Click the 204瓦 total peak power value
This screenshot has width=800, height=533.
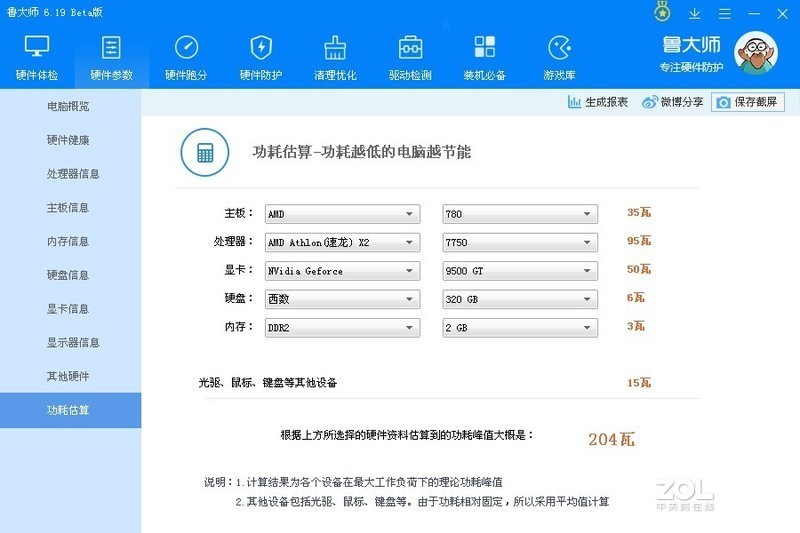[x=611, y=439]
